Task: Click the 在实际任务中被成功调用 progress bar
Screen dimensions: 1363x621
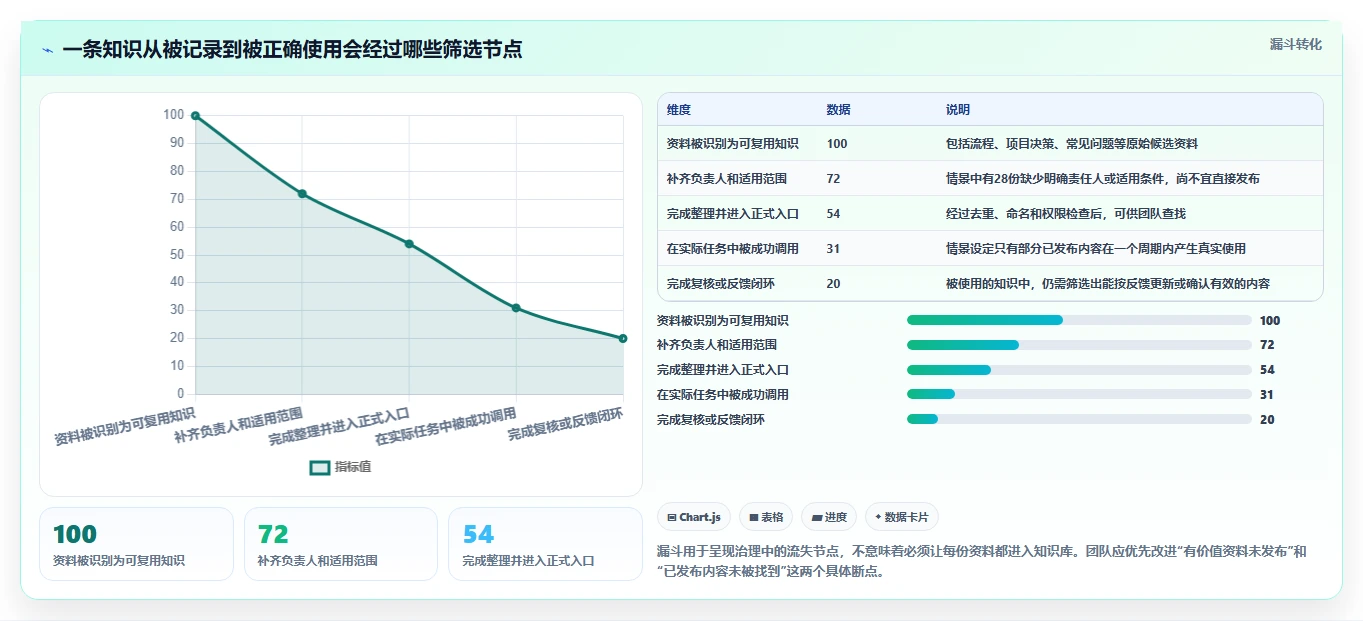Action: coord(1079,395)
